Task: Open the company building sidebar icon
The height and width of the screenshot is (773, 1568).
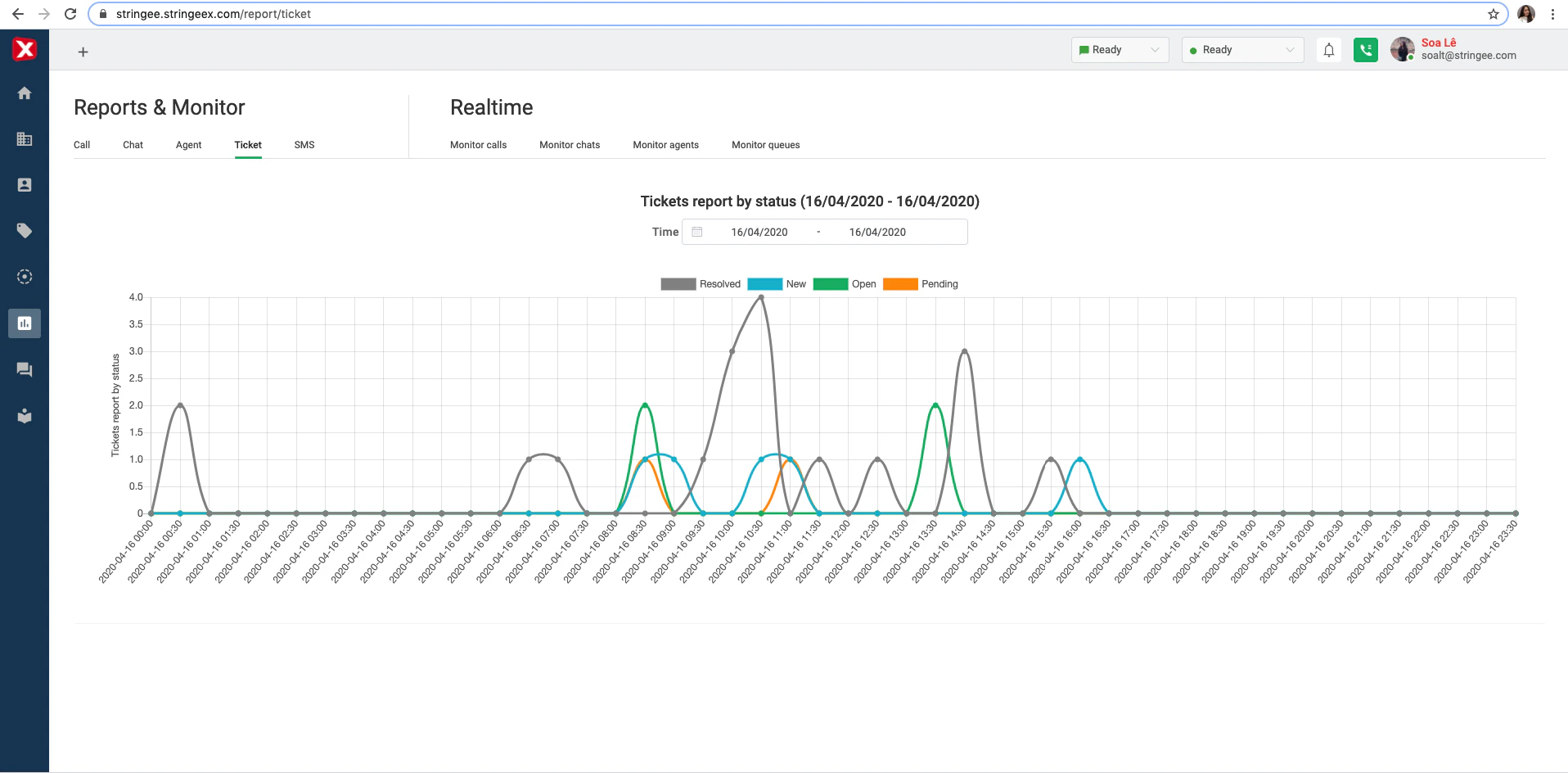Action: pos(25,139)
